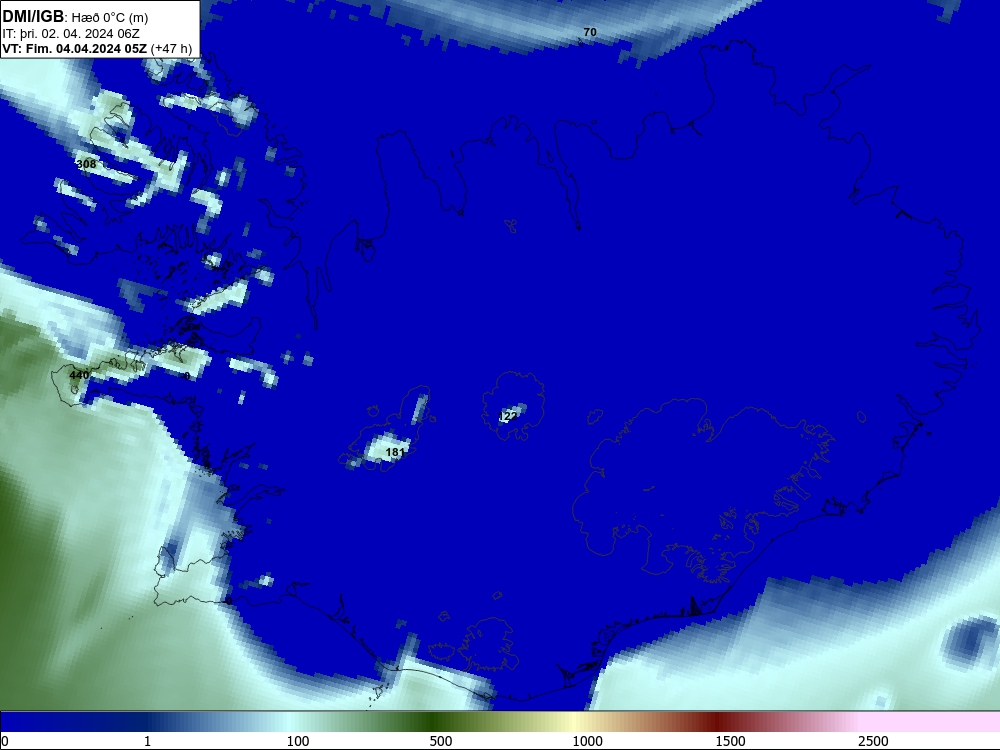
Task: Click the 500 tick on the color scale
Action: tap(441, 741)
